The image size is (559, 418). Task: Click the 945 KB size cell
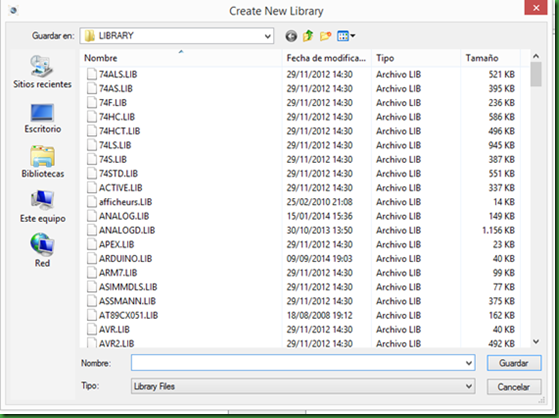502,145
